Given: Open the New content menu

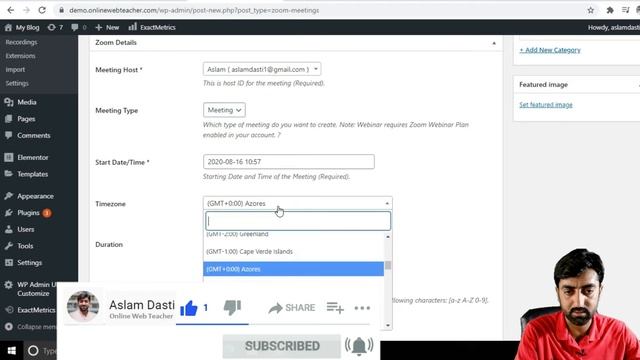Looking at the screenshot, I should [x=107, y=27].
